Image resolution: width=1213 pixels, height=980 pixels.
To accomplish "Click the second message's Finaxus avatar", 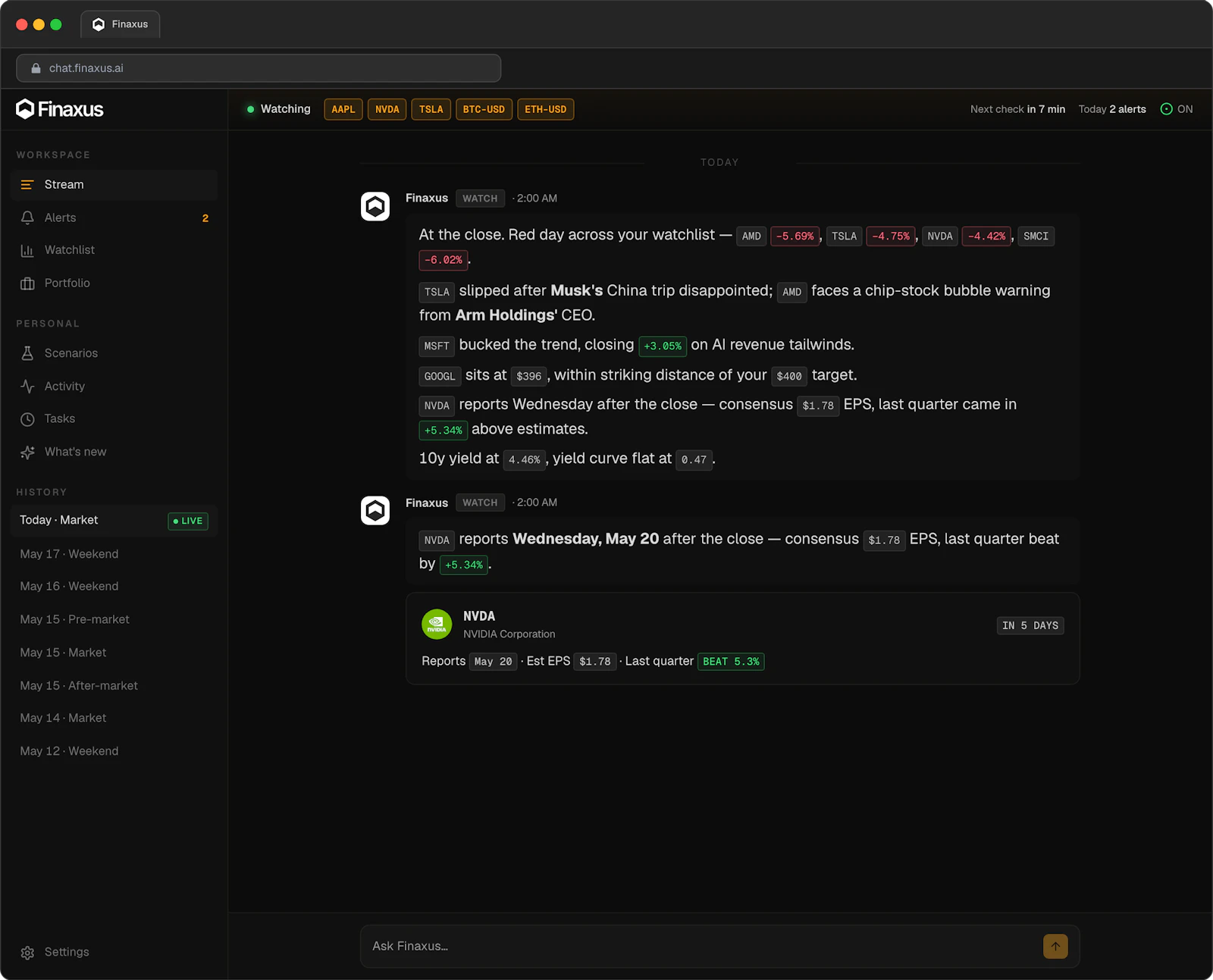I will tap(375, 511).
